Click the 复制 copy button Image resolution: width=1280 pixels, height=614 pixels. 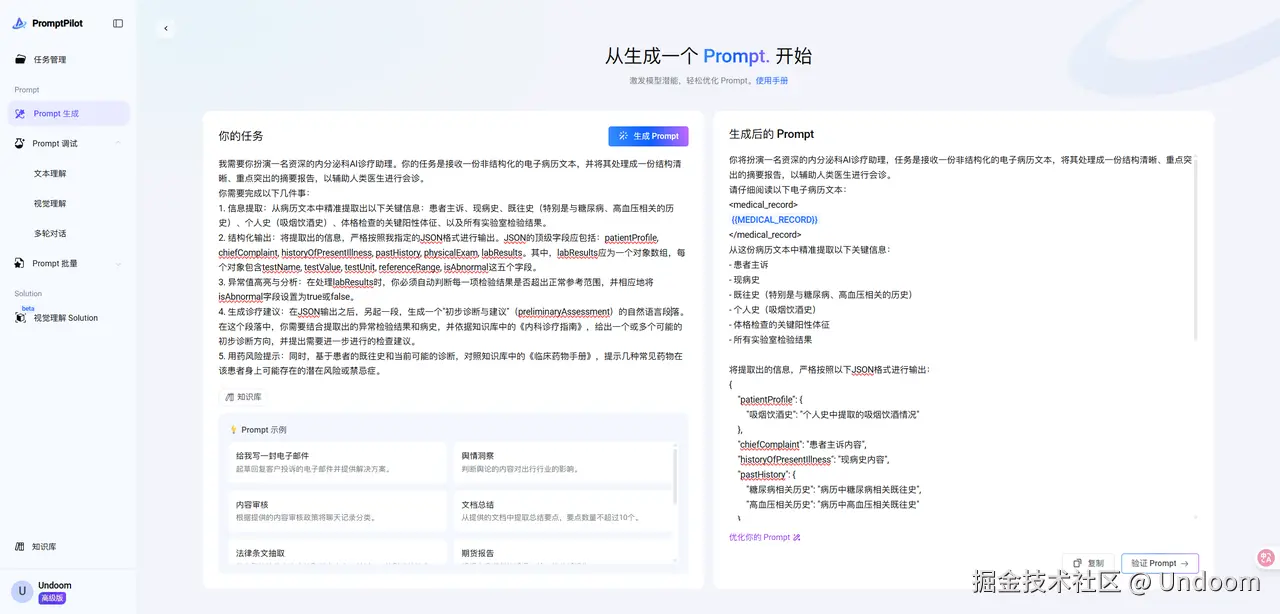(x=1087, y=563)
